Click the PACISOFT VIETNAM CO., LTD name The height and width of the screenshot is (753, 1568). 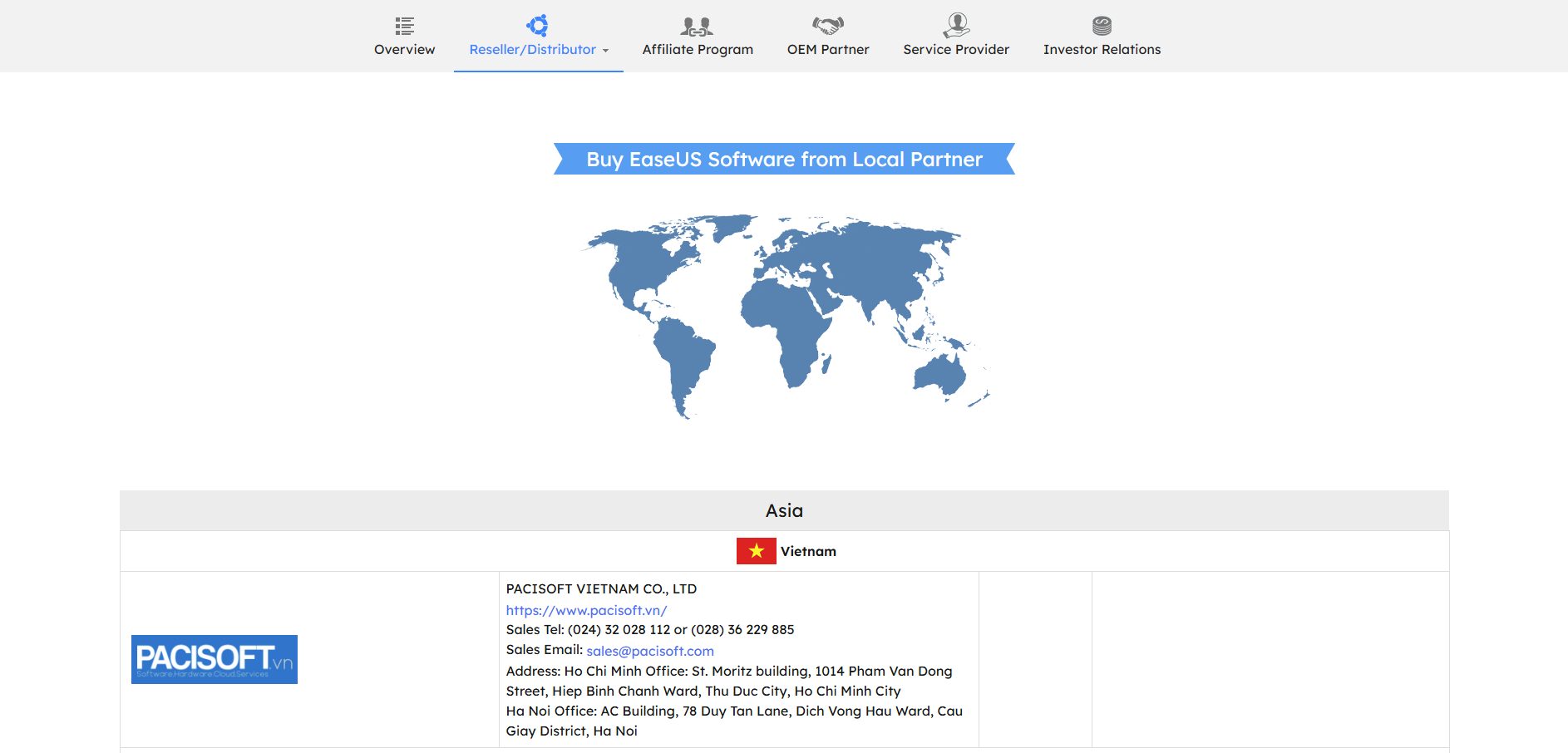601,588
